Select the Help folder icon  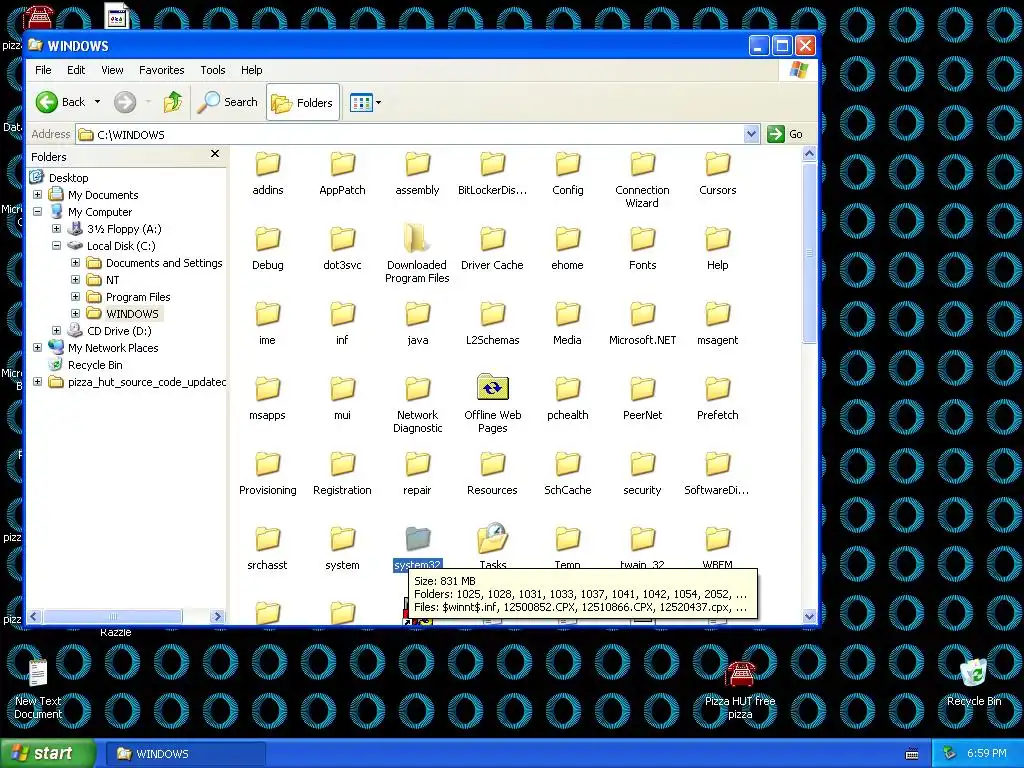click(718, 239)
